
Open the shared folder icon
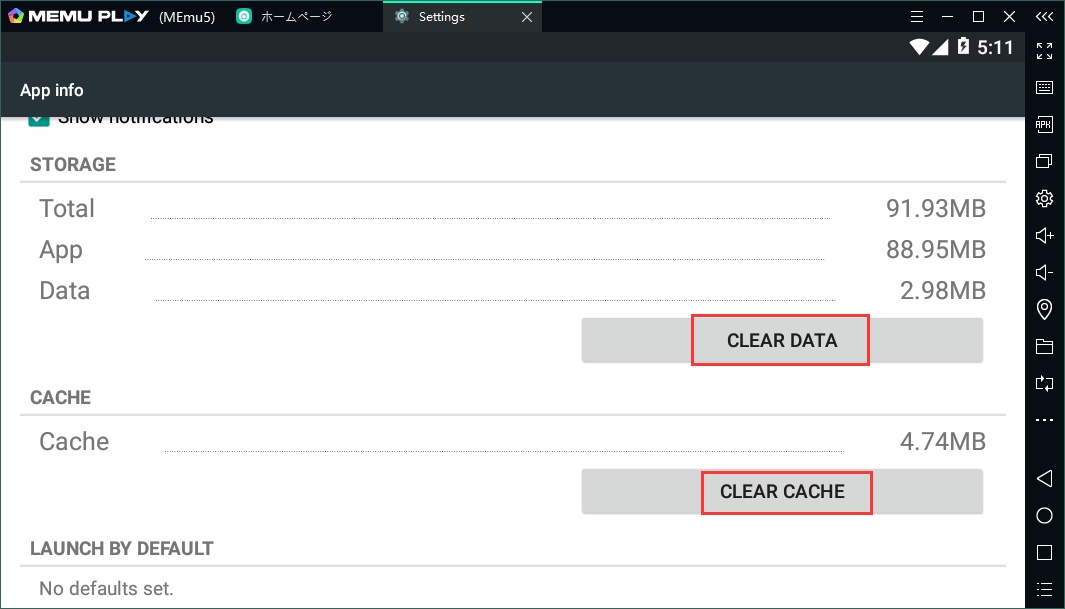pos(1044,346)
